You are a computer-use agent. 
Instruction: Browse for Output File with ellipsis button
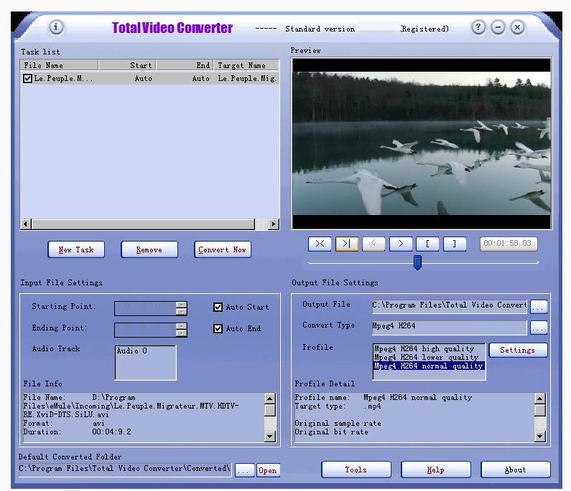(539, 306)
